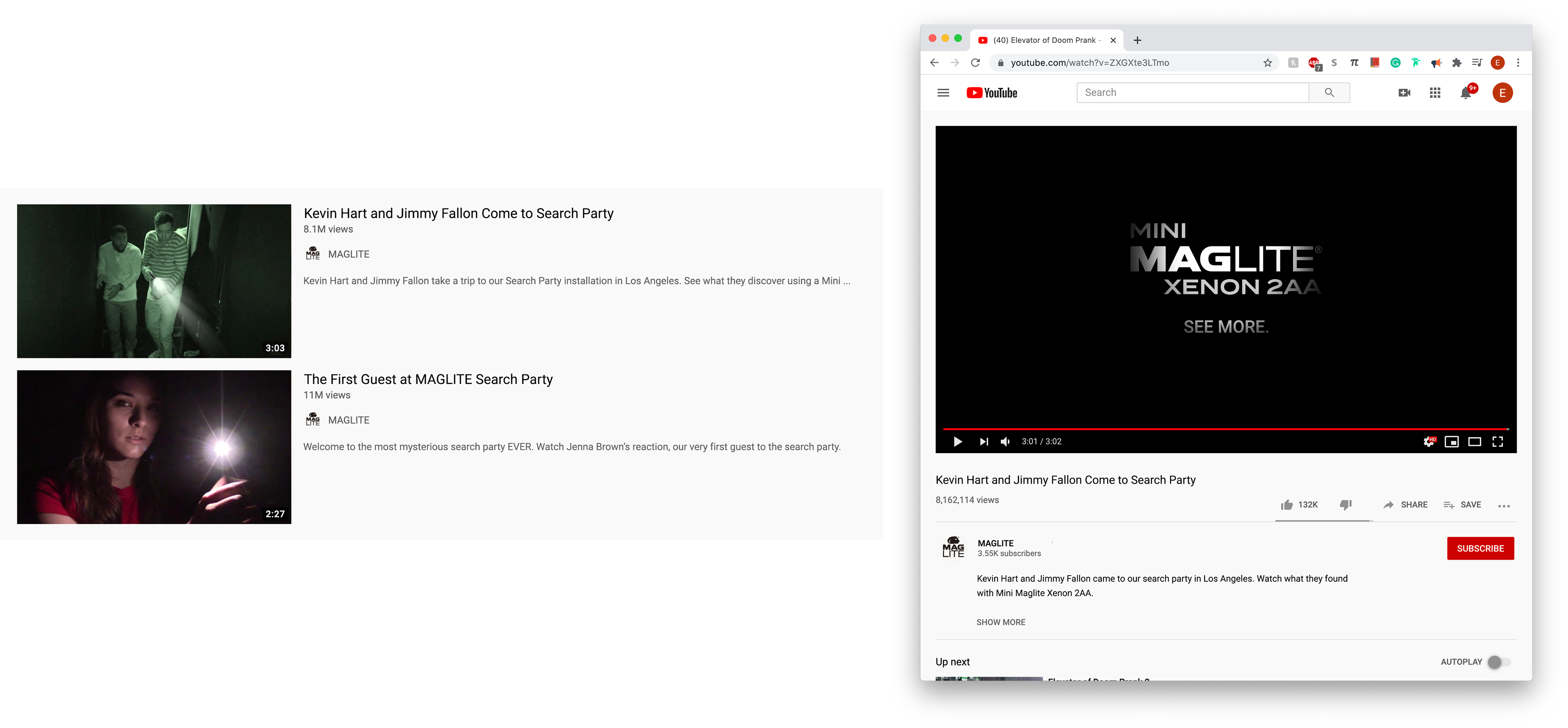
Task: Click the 3.55K subscribers text
Action: tap(1009, 554)
